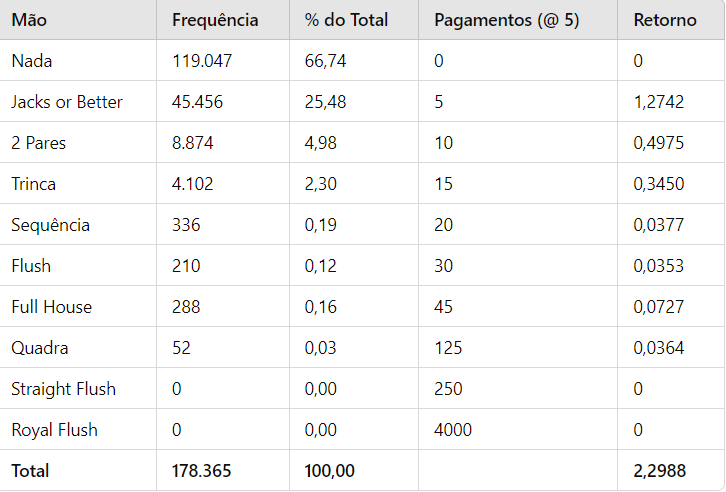The height and width of the screenshot is (492, 726).
Task: Select the Quadra row label
Action: (x=40, y=348)
